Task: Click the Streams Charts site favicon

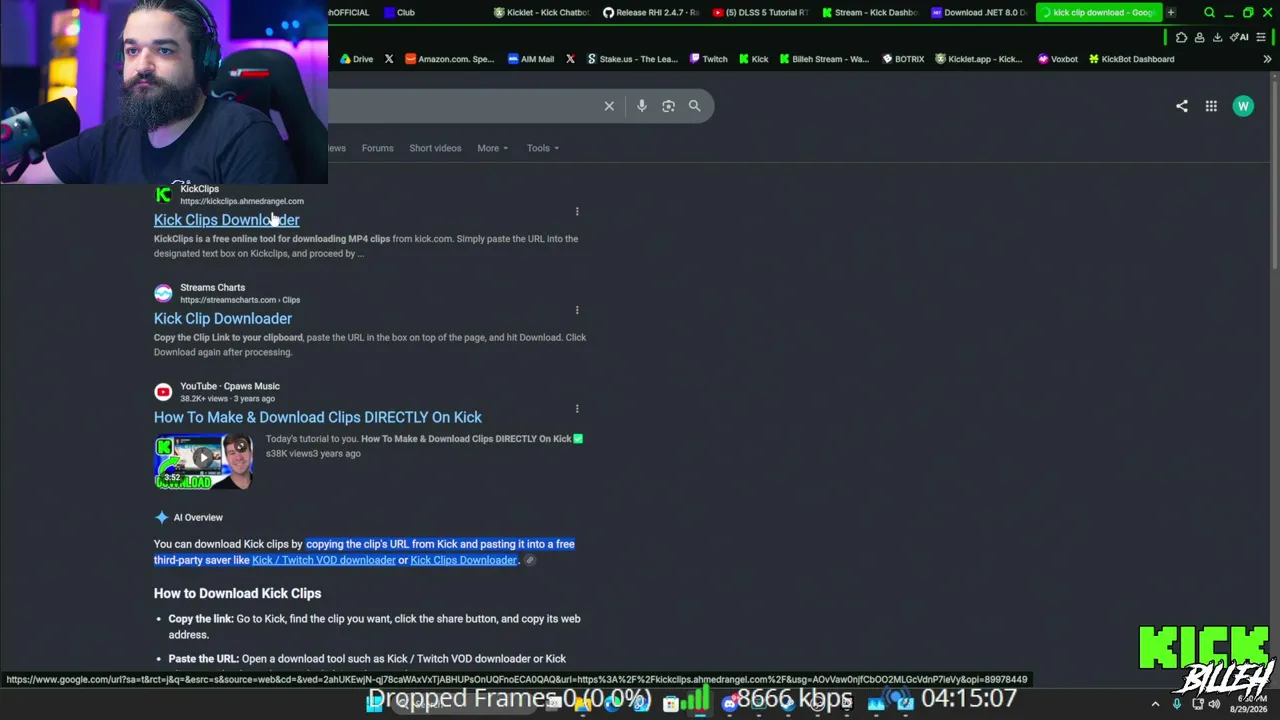Action: pyautogui.click(x=163, y=293)
